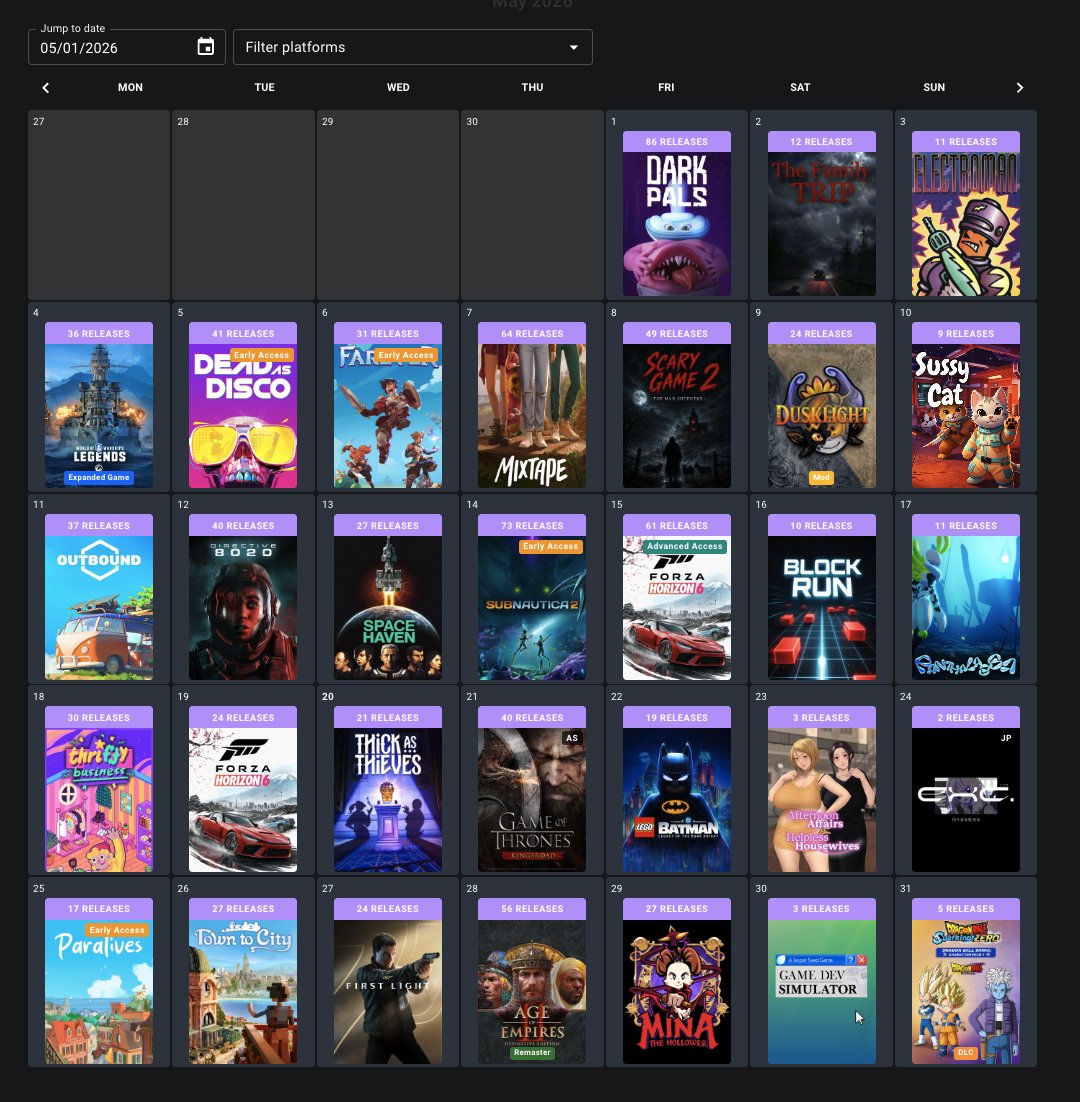
Task: Open the Subnautica 2 cover
Action: pyautogui.click(x=532, y=607)
